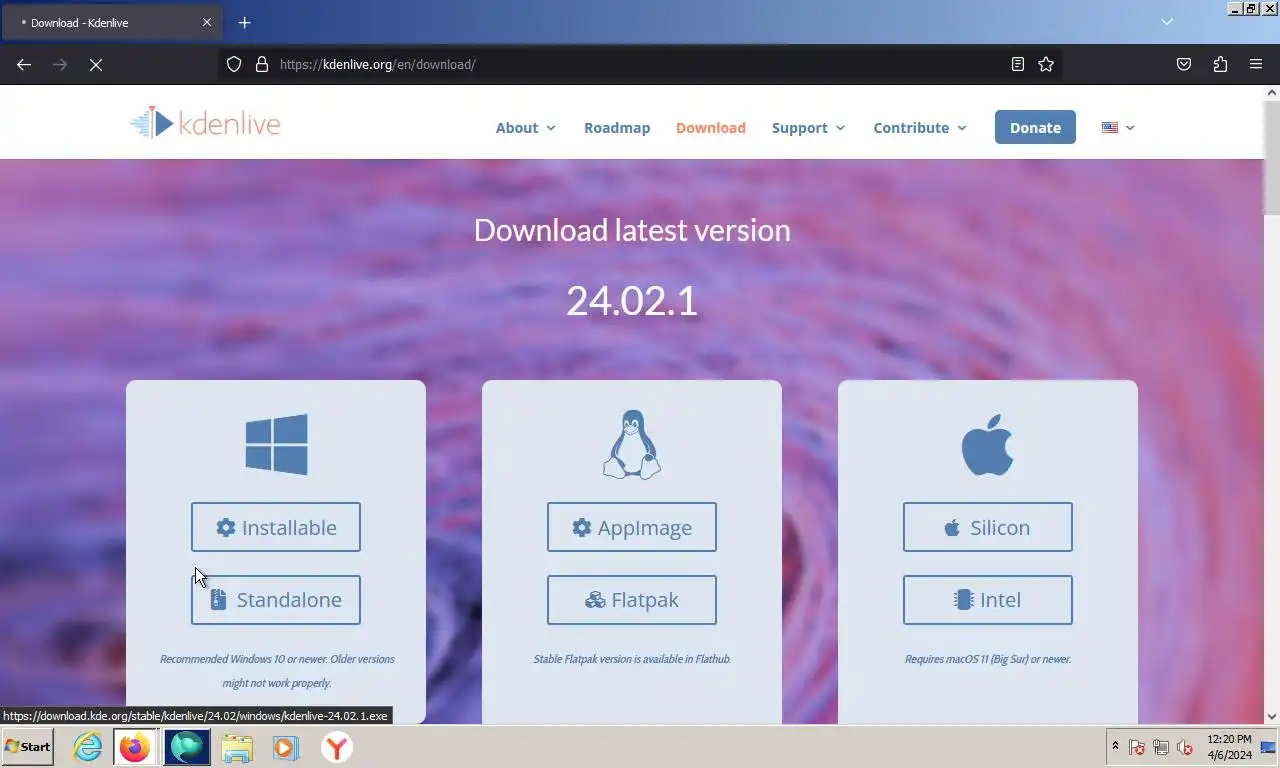
Task: Download the macOS Intel build
Action: pyautogui.click(x=988, y=600)
